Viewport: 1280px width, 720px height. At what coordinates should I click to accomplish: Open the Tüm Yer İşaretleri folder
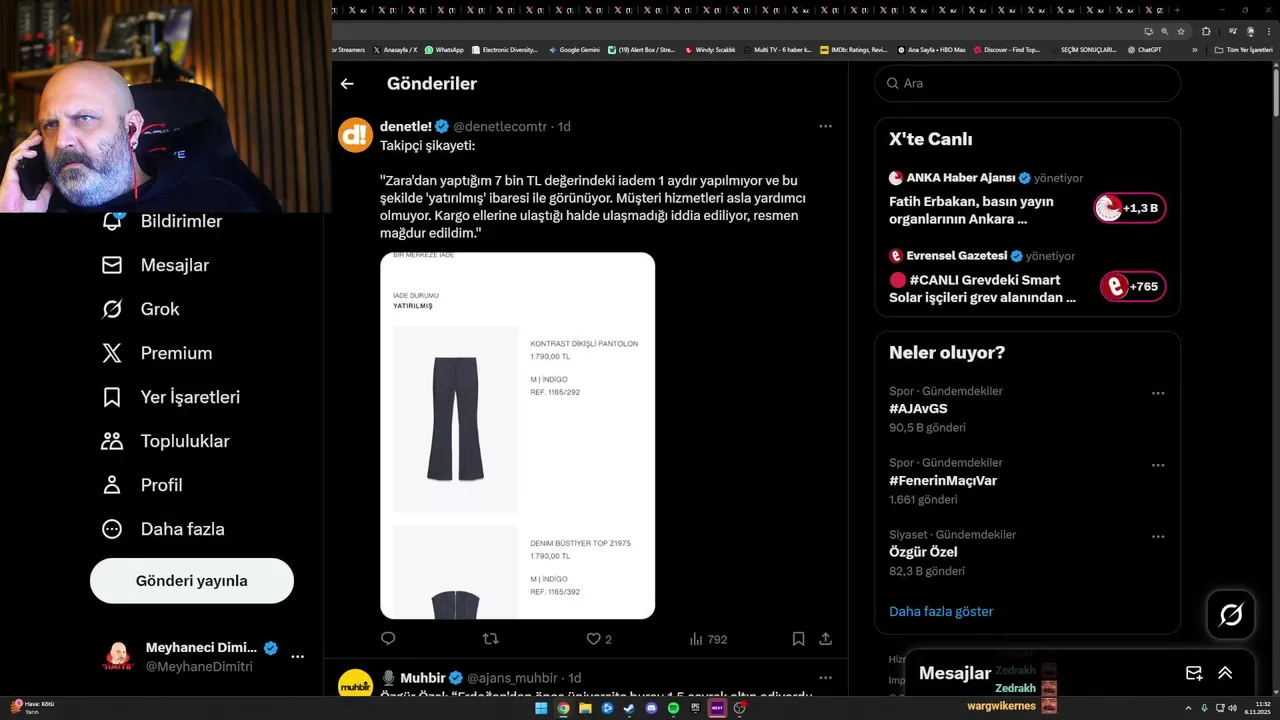point(1243,49)
